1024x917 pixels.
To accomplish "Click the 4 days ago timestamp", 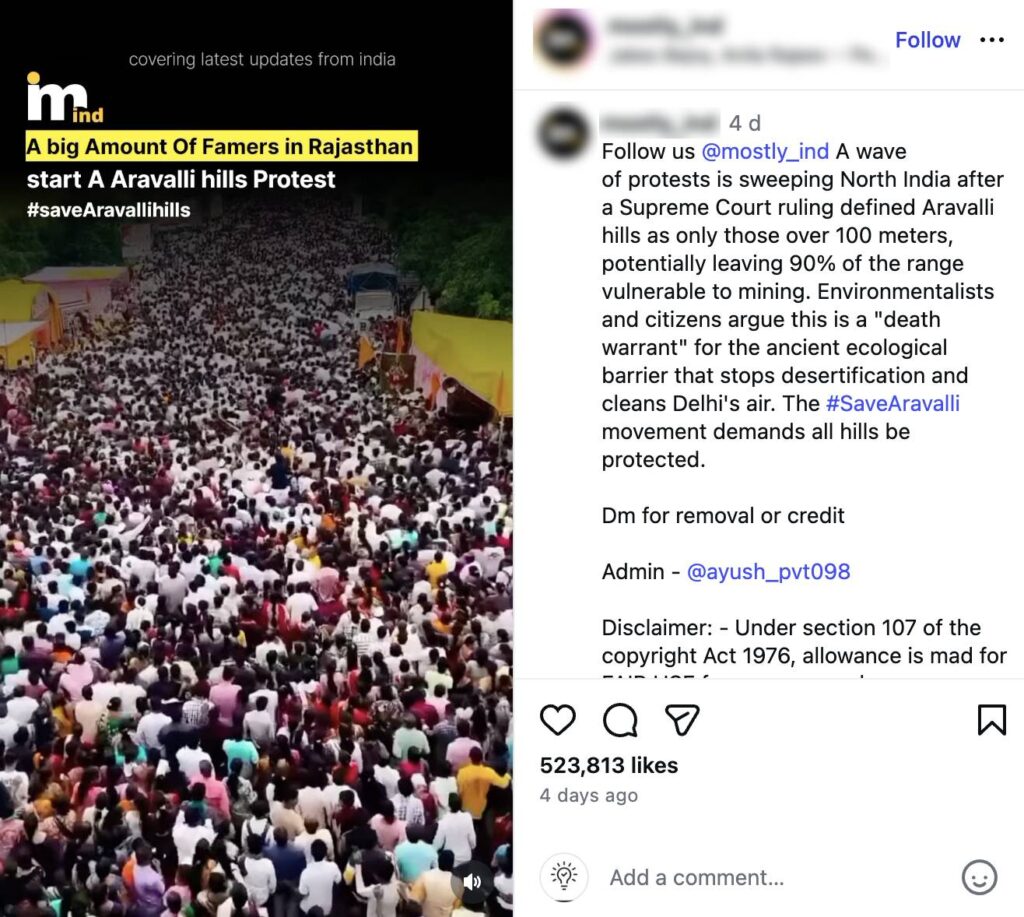I will (588, 796).
